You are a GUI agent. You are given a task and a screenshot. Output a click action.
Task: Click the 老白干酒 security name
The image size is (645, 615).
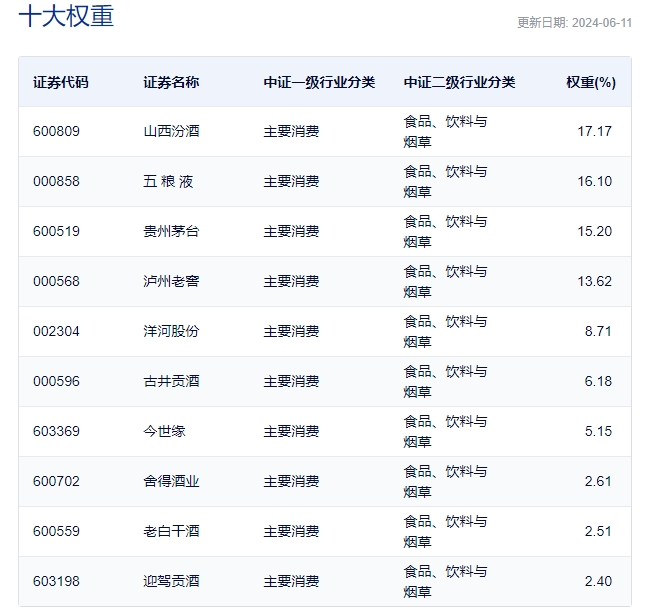[171, 531]
